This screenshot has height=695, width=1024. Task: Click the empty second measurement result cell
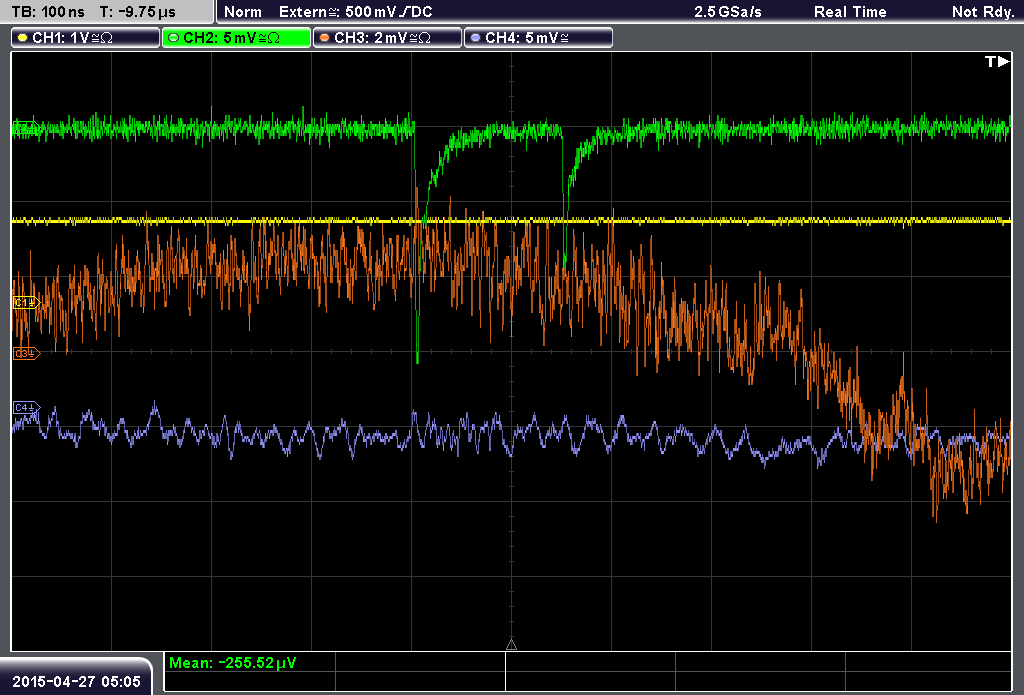tap(420, 662)
